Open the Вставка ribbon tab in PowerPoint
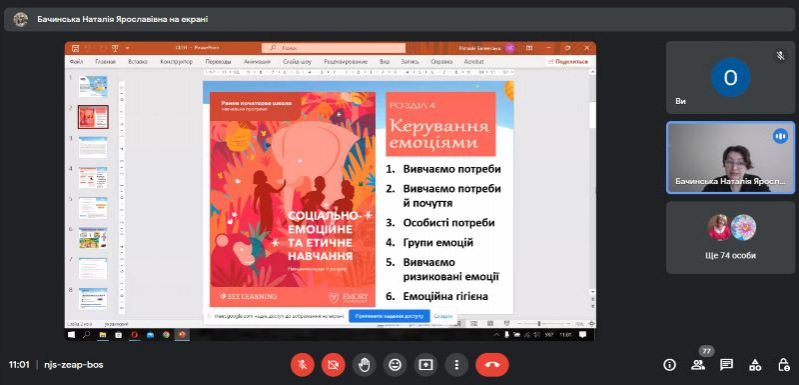This screenshot has height=385, width=799. click(138, 62)
